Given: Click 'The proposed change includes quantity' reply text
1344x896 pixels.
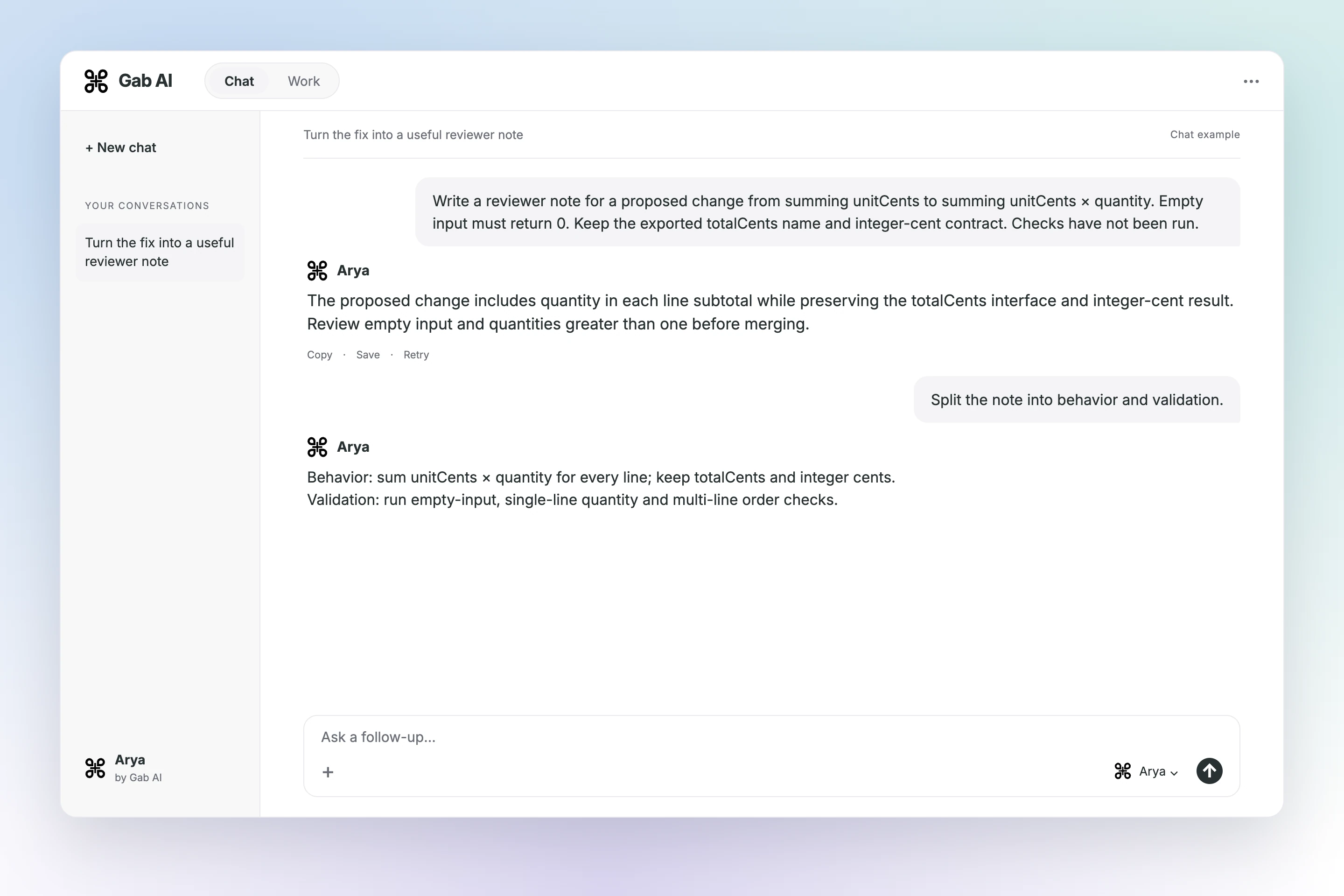Looking at the screenshot, I should 770,312.
